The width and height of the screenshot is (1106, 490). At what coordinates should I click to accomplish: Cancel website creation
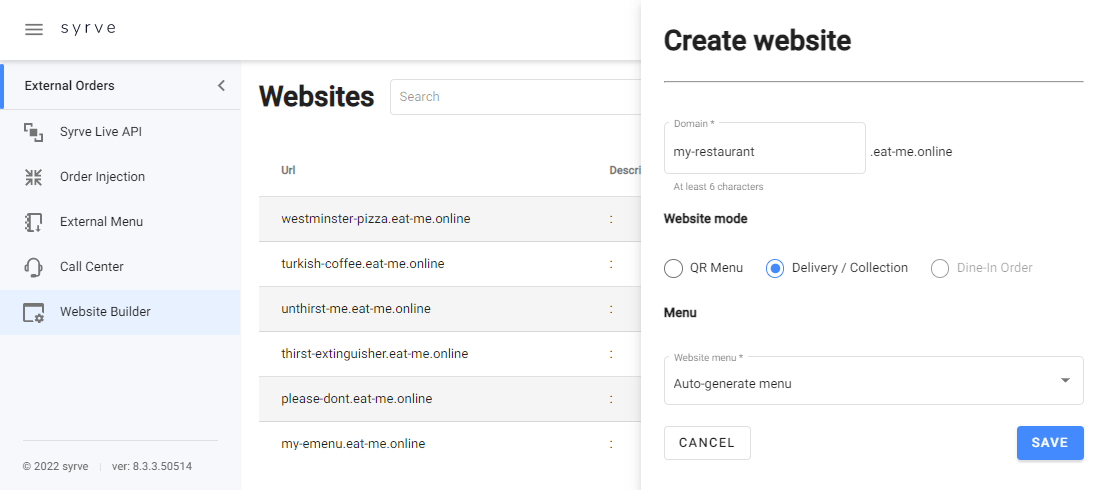707,443
